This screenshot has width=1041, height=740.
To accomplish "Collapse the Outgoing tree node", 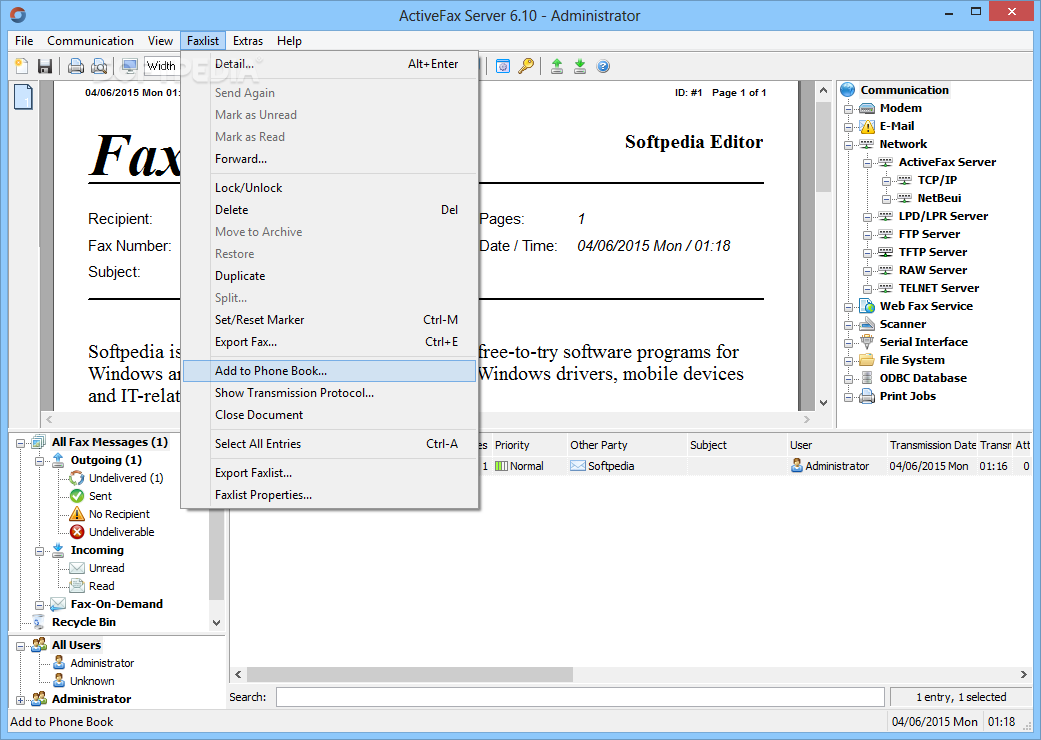I will [x=38, y=461].
